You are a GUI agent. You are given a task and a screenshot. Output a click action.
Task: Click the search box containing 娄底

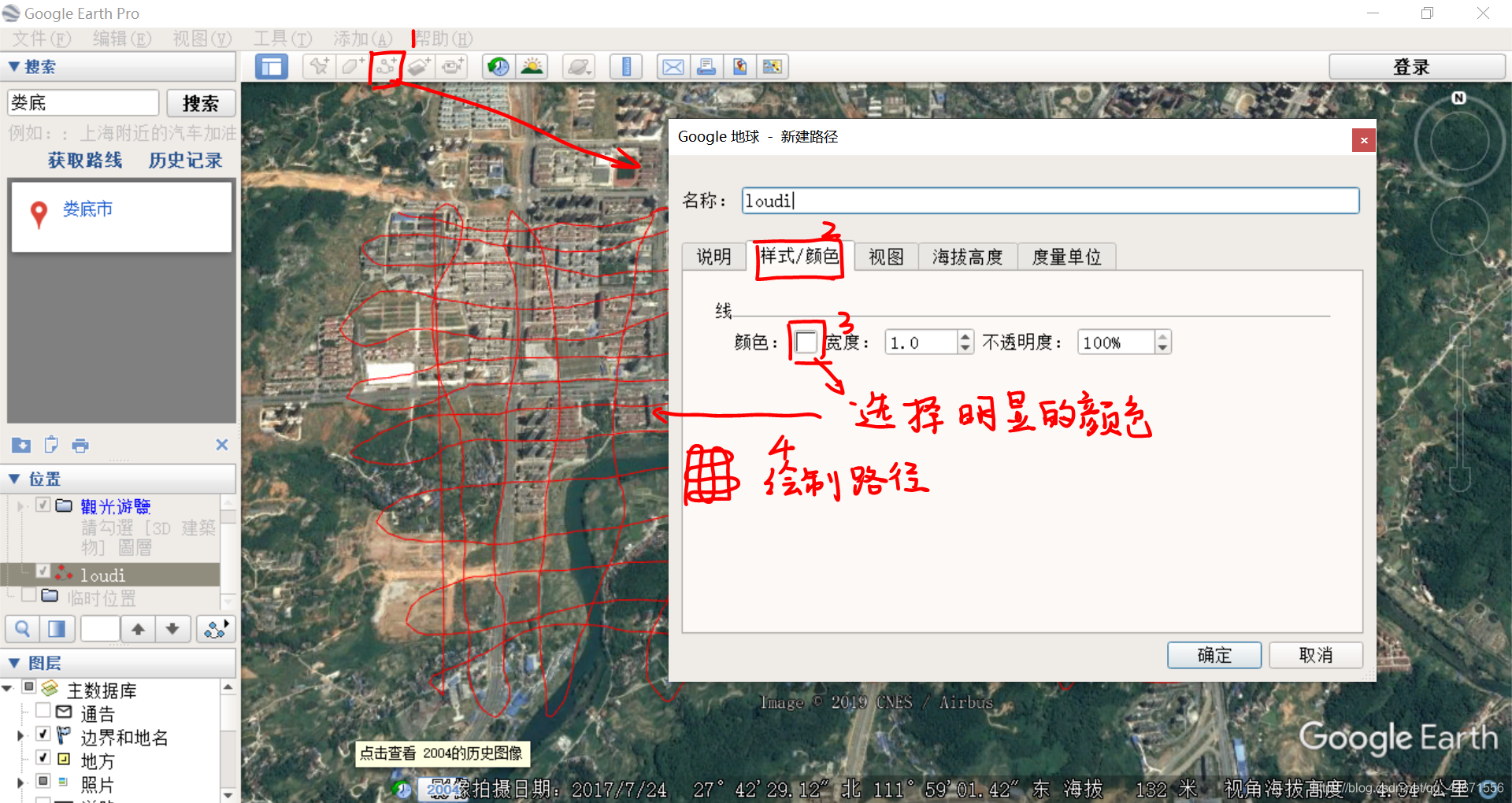point(83,103)
